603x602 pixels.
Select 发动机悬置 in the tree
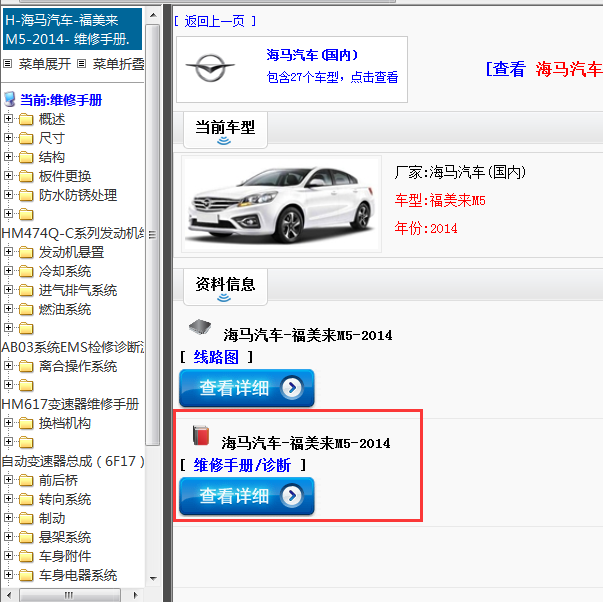[72, 252]
